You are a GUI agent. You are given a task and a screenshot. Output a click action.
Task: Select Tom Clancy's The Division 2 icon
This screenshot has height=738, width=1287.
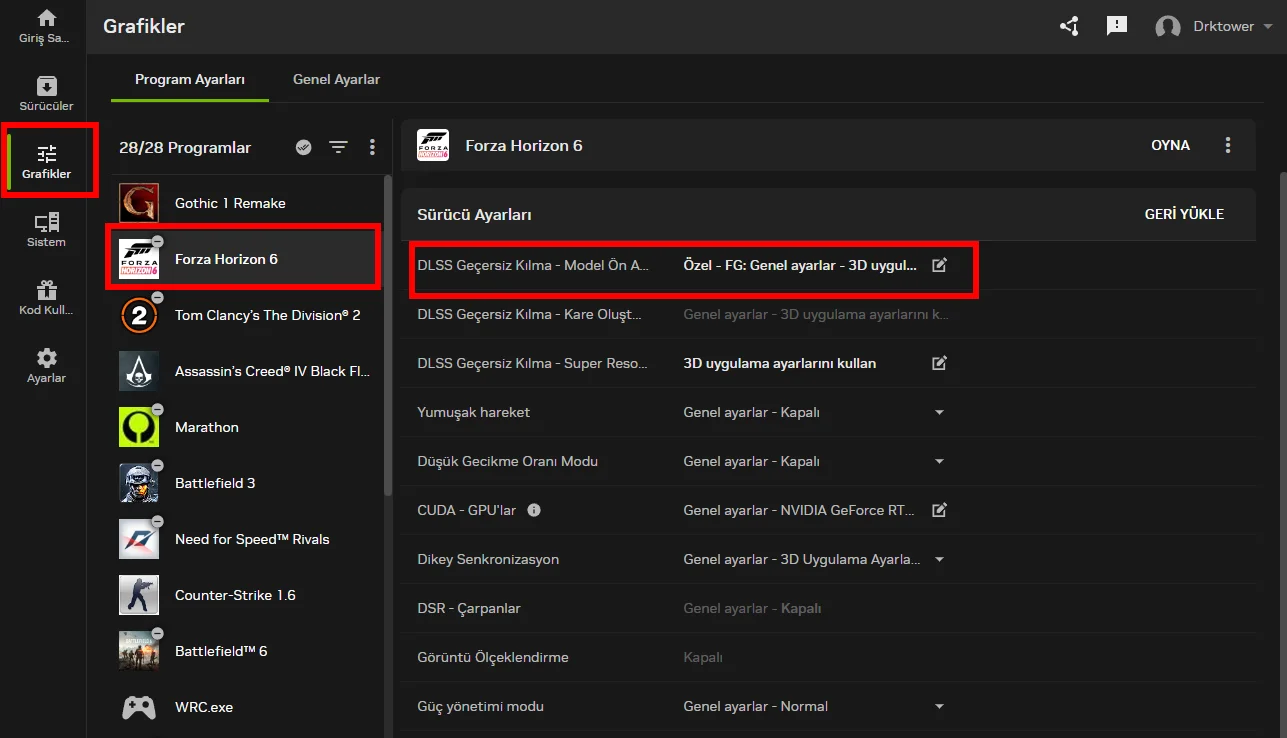pyautogui.click(x=139, y=315)
